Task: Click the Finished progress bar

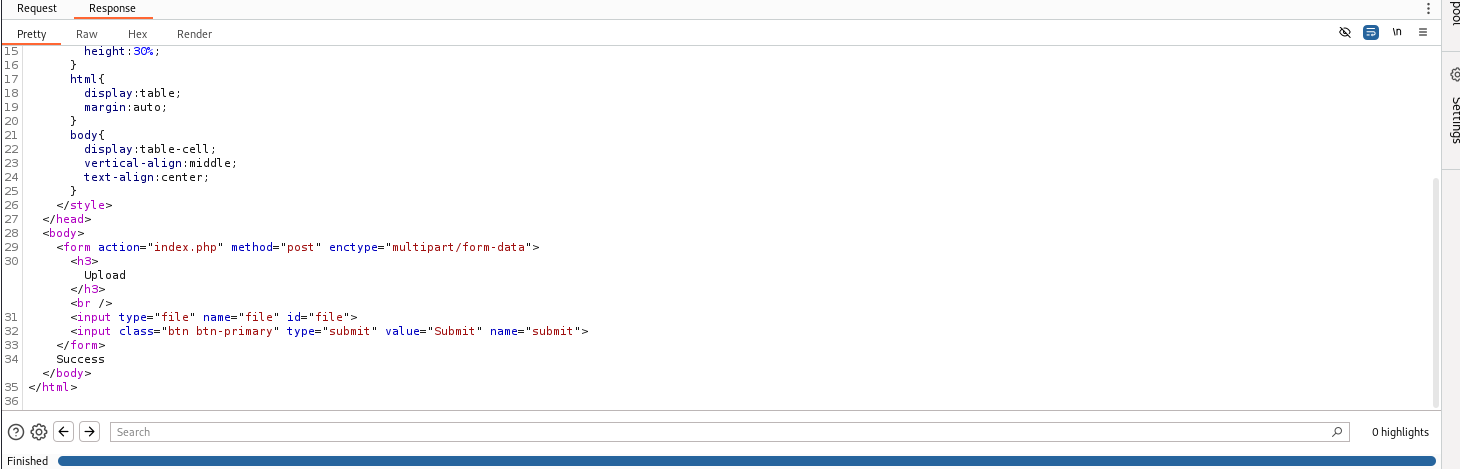Action: pyautogui.click(x=746, y=461)
